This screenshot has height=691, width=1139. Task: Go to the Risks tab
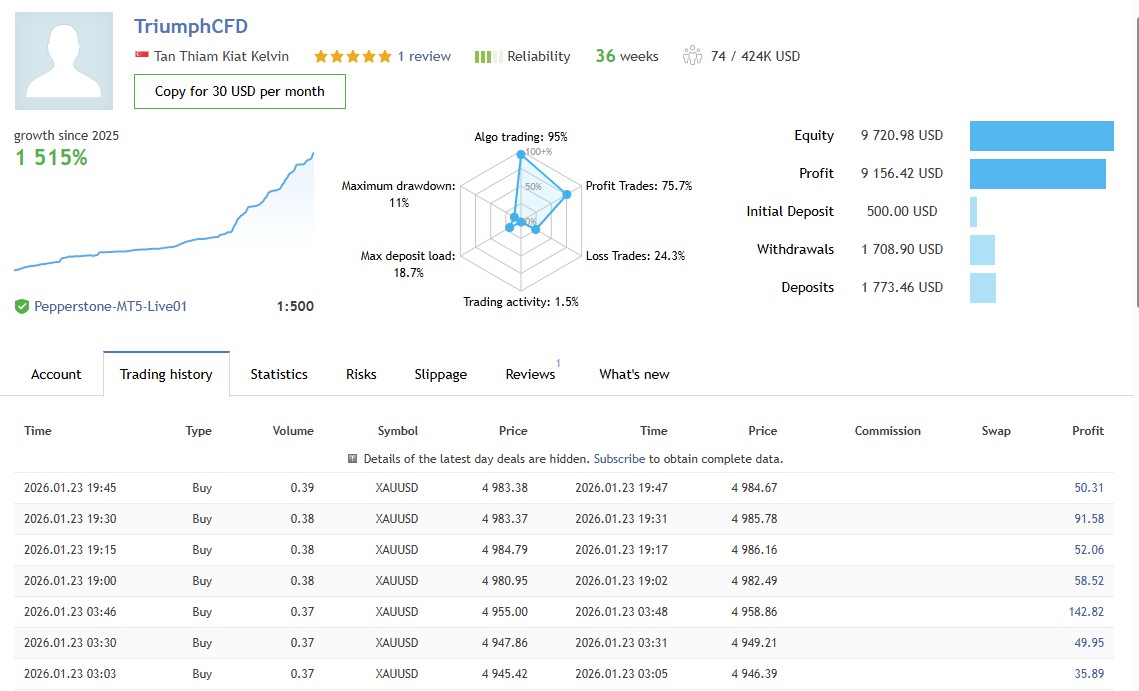(x=361, y=375)
